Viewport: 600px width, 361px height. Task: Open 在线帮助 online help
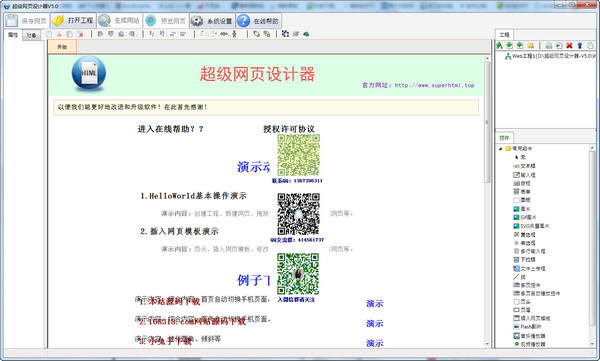pos(259,21)
